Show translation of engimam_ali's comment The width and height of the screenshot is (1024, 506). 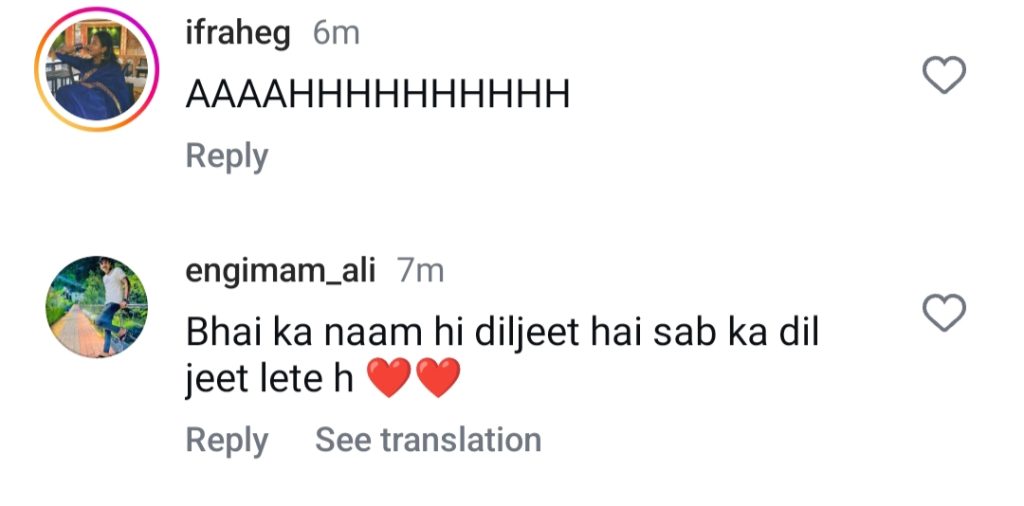pyautogui.click(x=428, y=440)
